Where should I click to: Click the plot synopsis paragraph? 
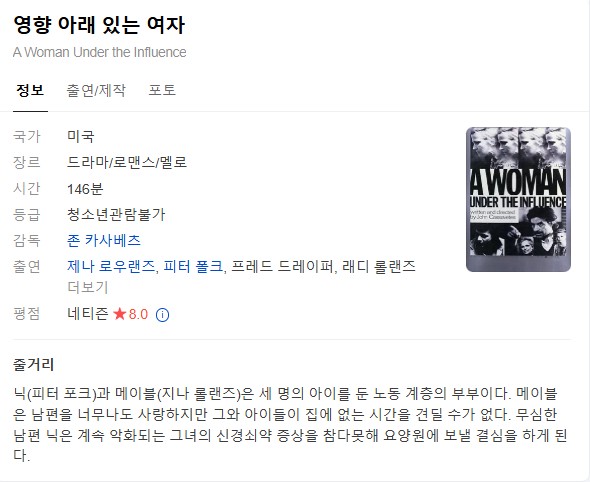290,424
